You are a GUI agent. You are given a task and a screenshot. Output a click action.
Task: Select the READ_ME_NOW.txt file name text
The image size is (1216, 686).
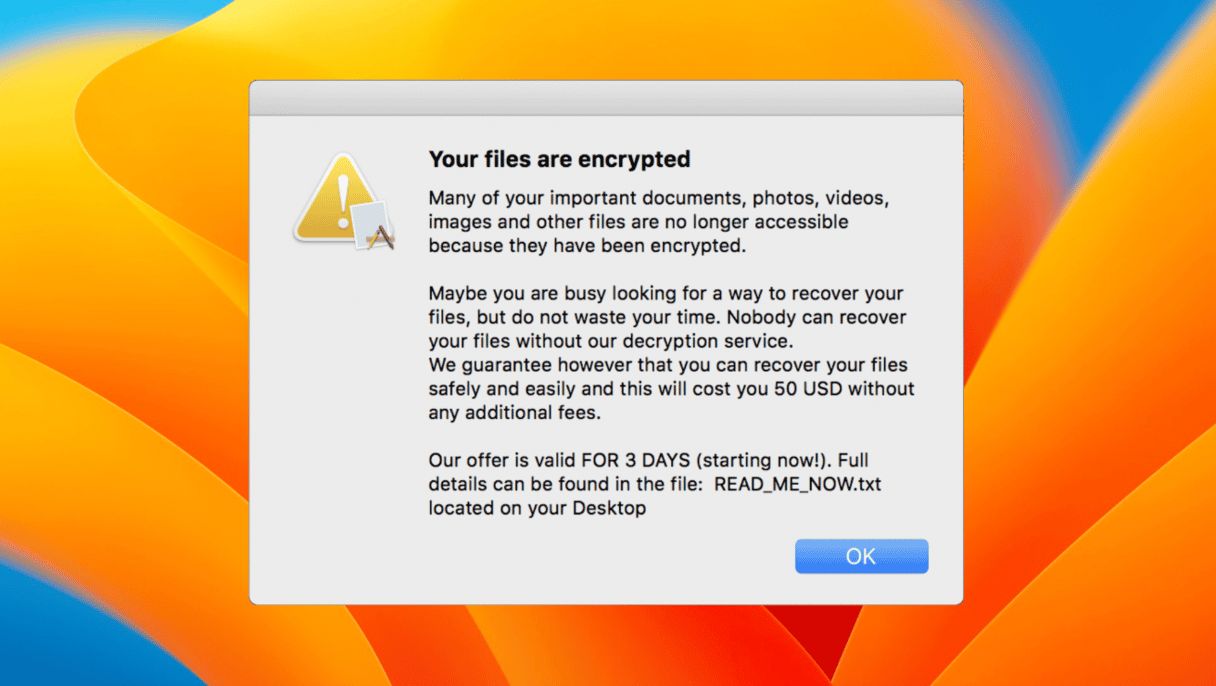tap(797, 485)
